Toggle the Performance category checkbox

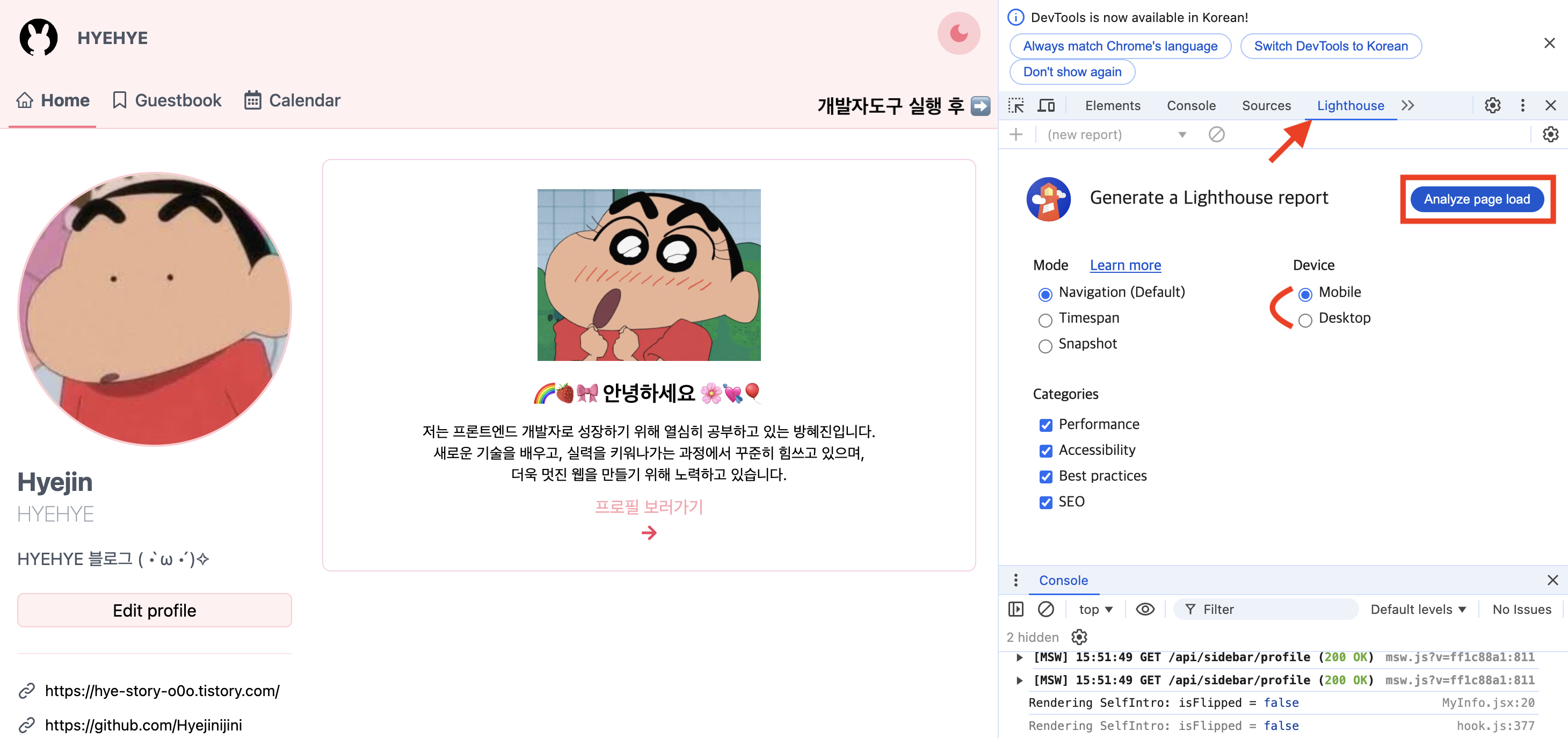click(1045, 424)
